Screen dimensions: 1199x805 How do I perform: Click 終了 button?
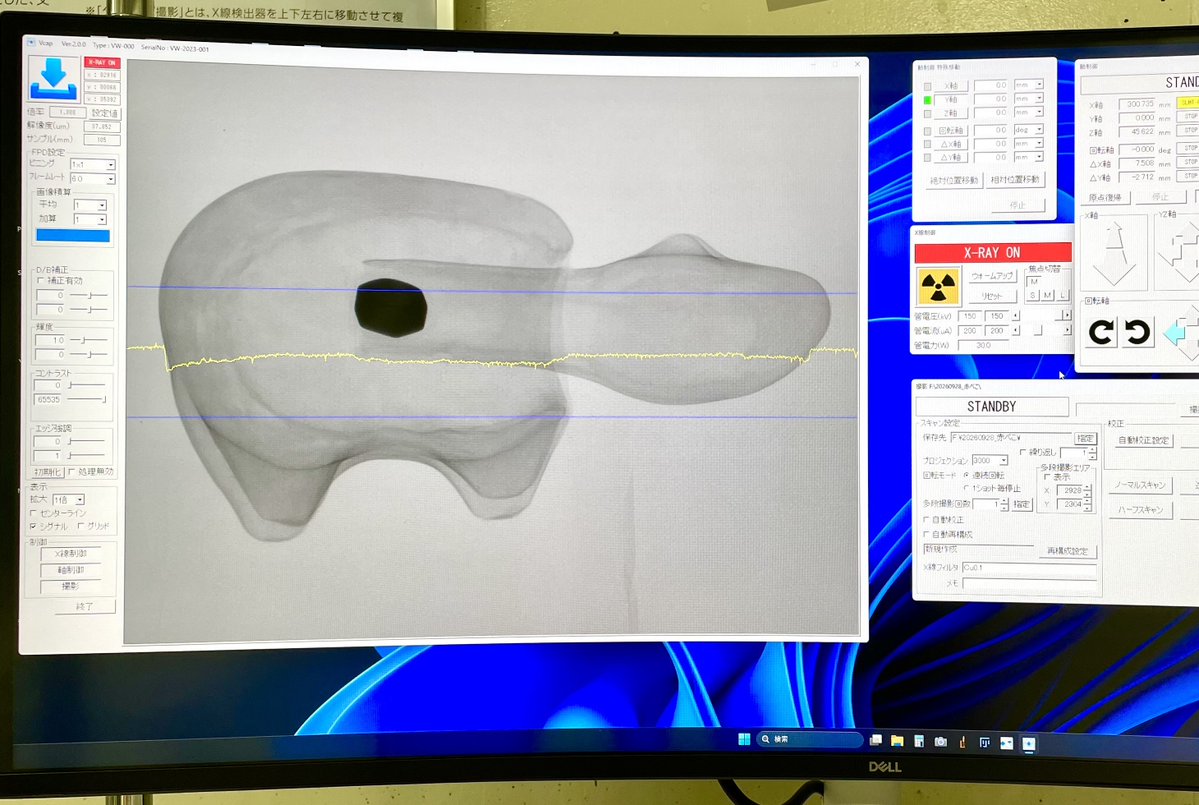[x=85, y=606]
